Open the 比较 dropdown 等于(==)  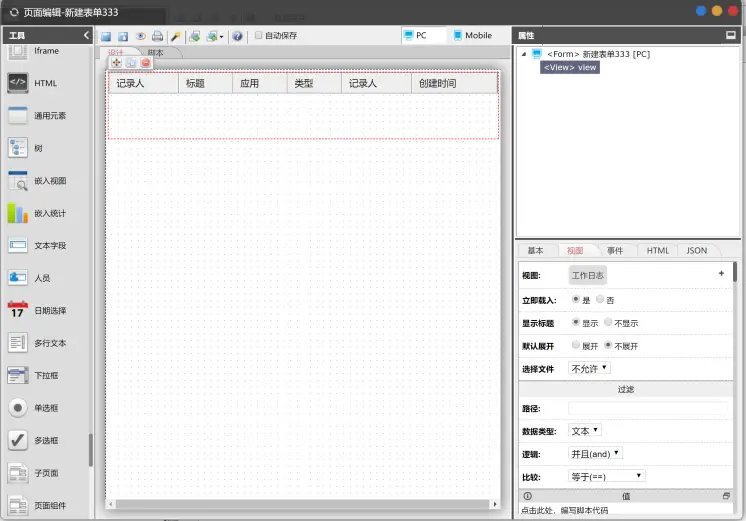pos(607,476)
